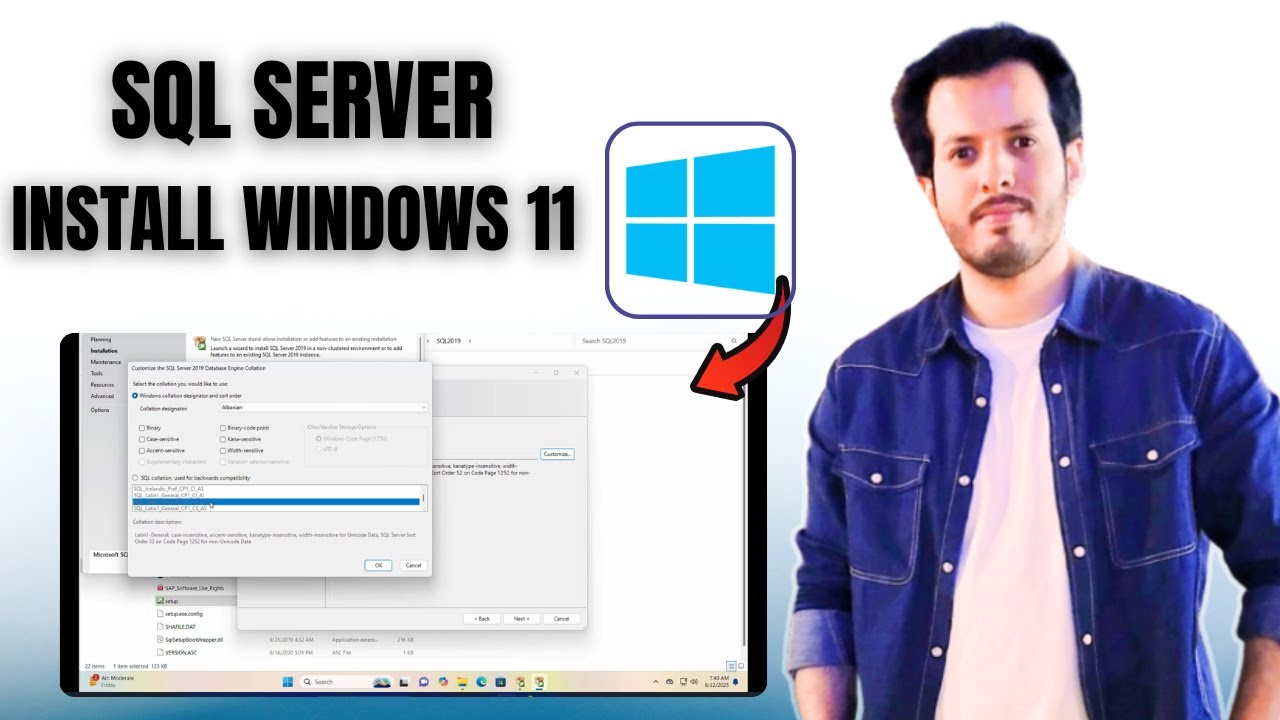Image resolution: width=1280 pixels, height=720 pixels.
Task: Tick the Binary checkbox
Action: tap(142, 427)
